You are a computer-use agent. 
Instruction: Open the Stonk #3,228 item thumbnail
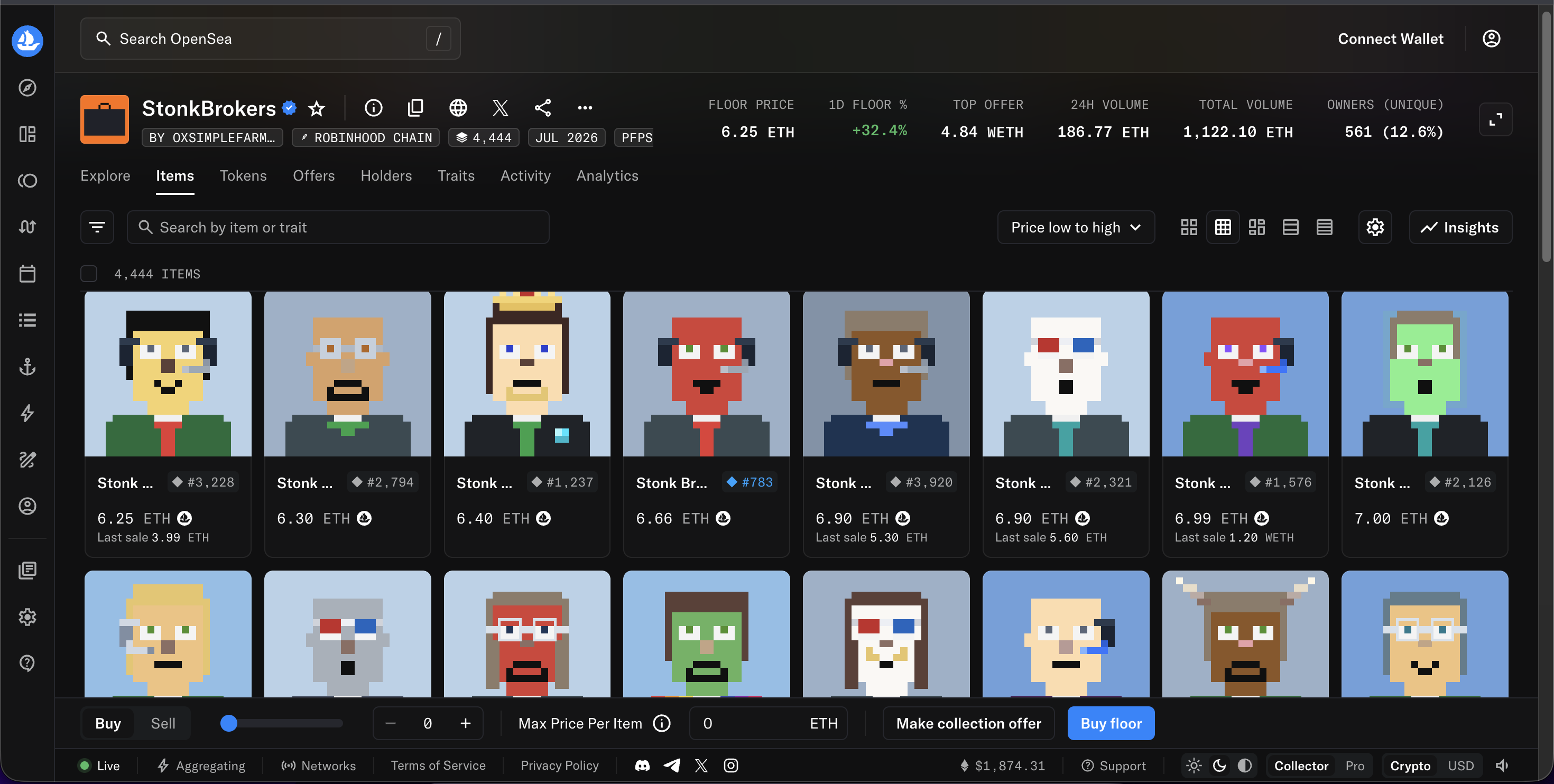pos(168,374)
